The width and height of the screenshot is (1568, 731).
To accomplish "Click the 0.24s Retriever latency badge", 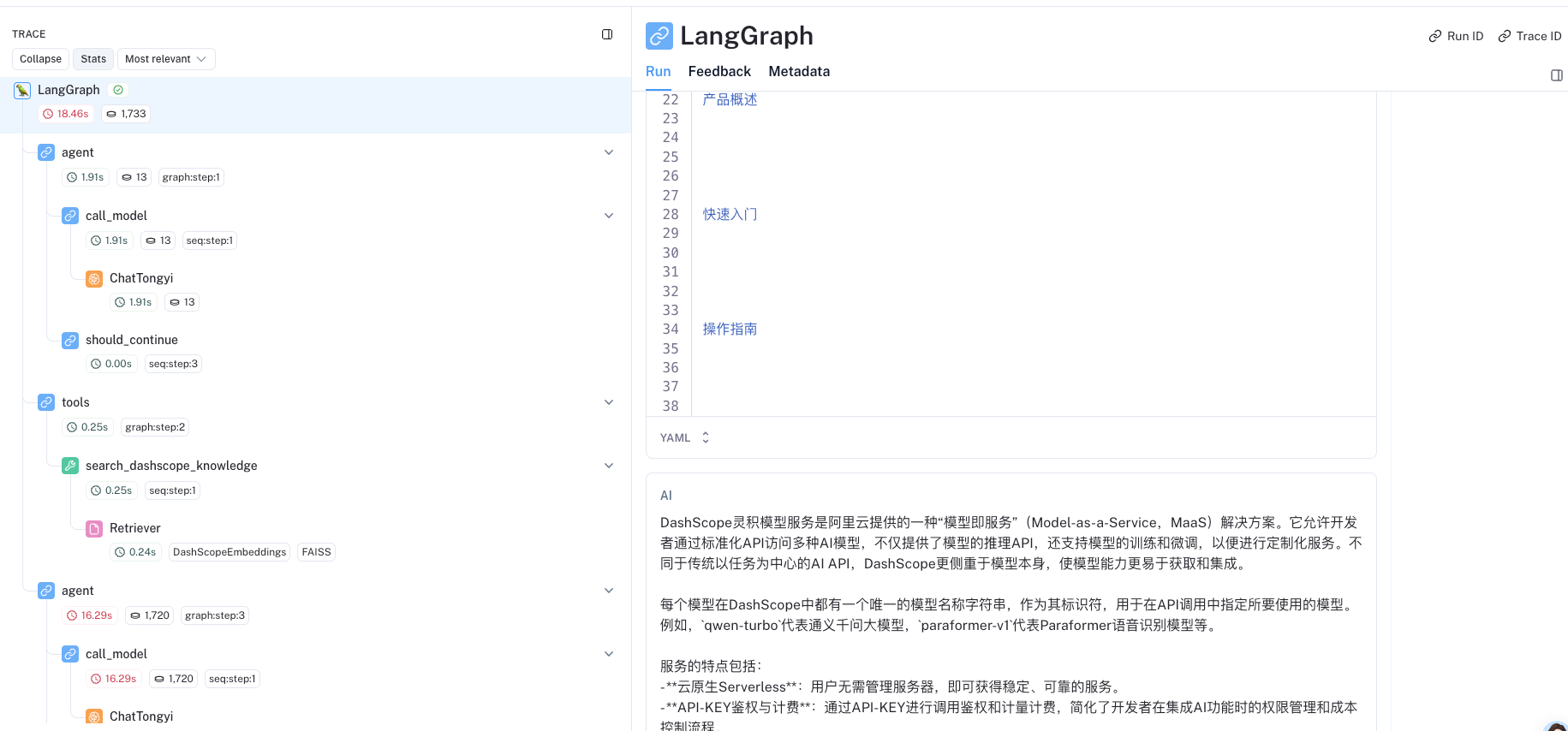I will (135, 552).
